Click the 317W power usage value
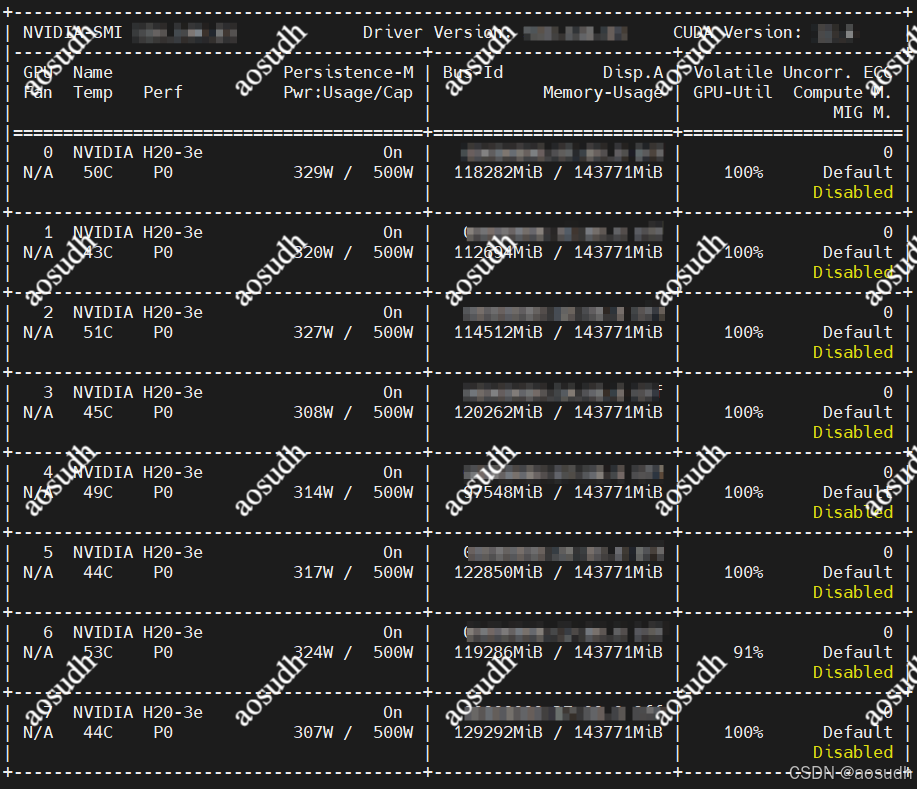 coord(313,573)
